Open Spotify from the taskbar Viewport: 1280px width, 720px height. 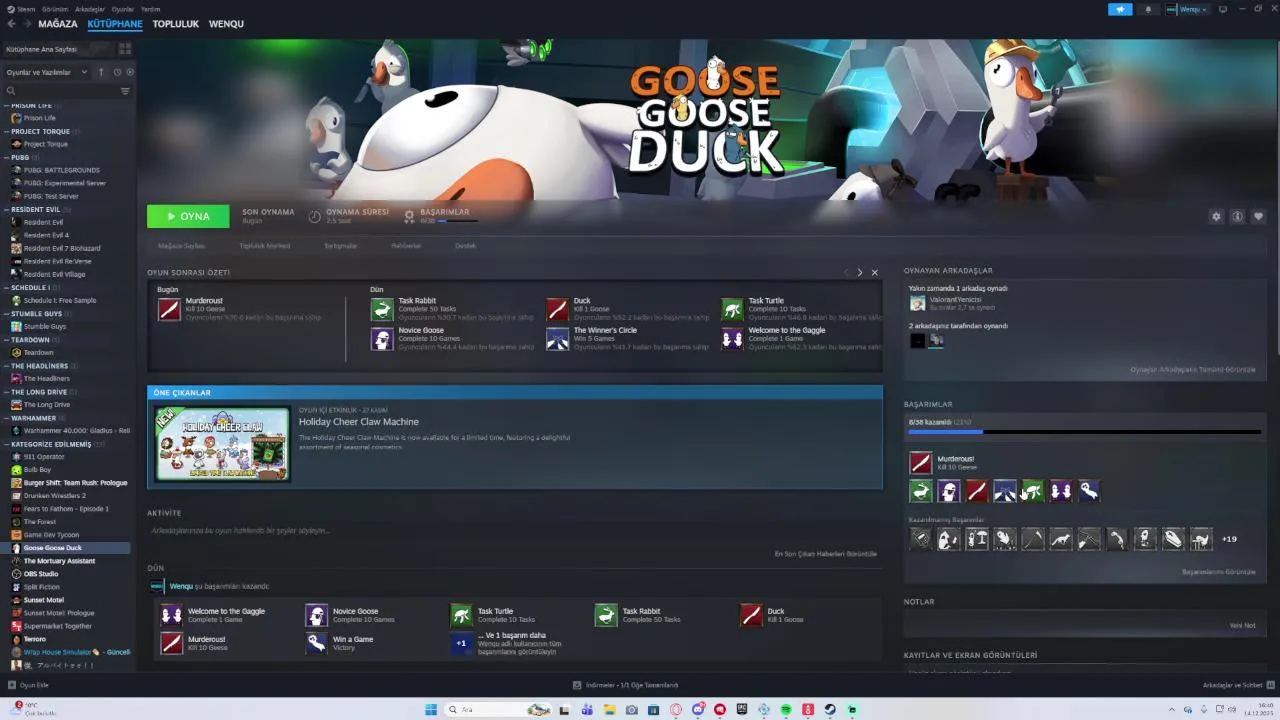tap(786, 710)
